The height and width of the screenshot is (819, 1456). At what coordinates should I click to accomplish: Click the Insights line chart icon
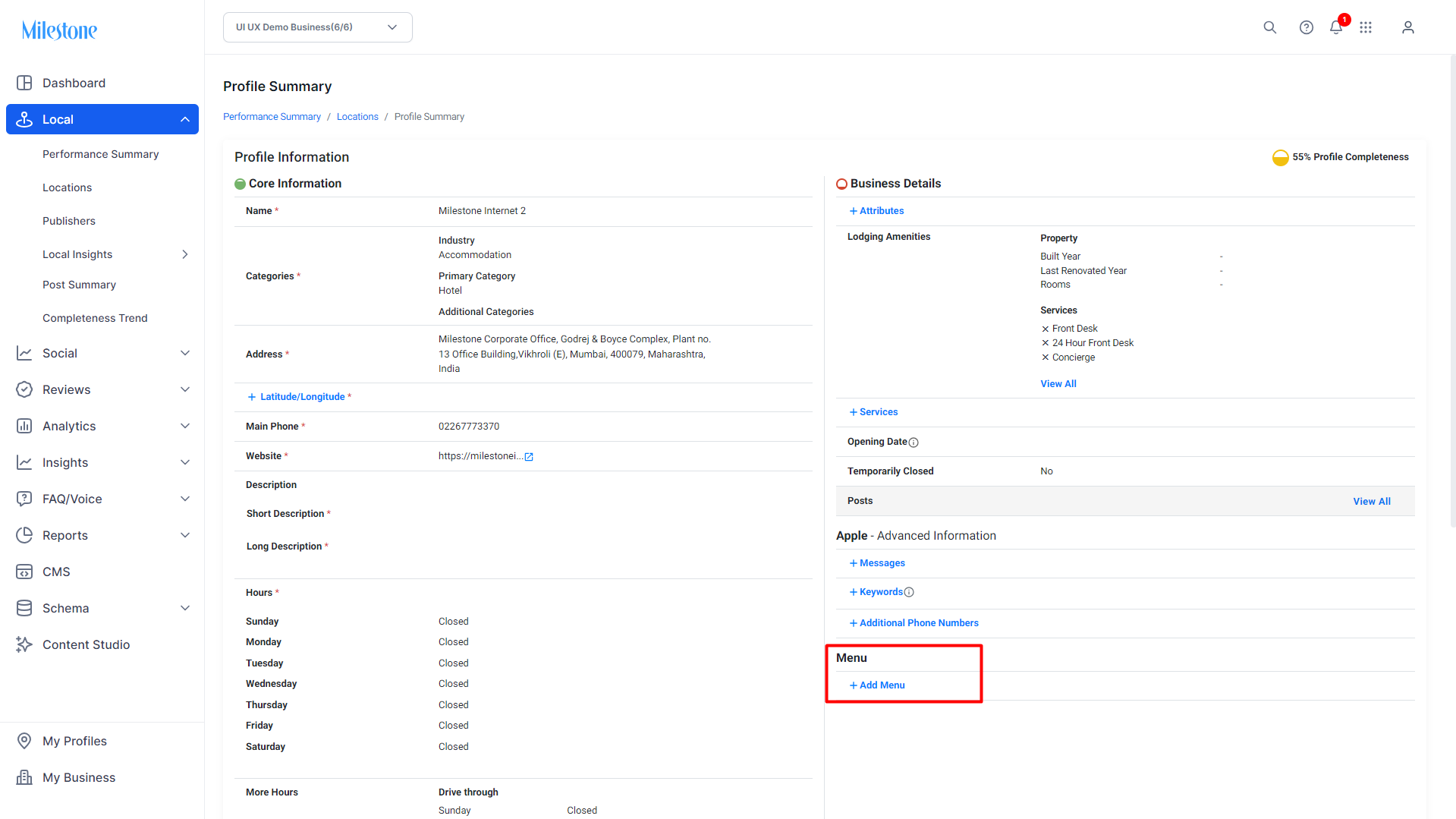tap(24, 462)
